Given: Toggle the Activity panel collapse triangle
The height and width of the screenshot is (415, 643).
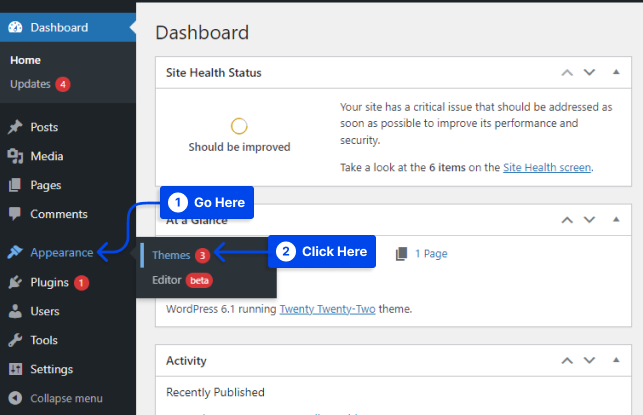Looking at the screenshot, I should coord(616,360).
